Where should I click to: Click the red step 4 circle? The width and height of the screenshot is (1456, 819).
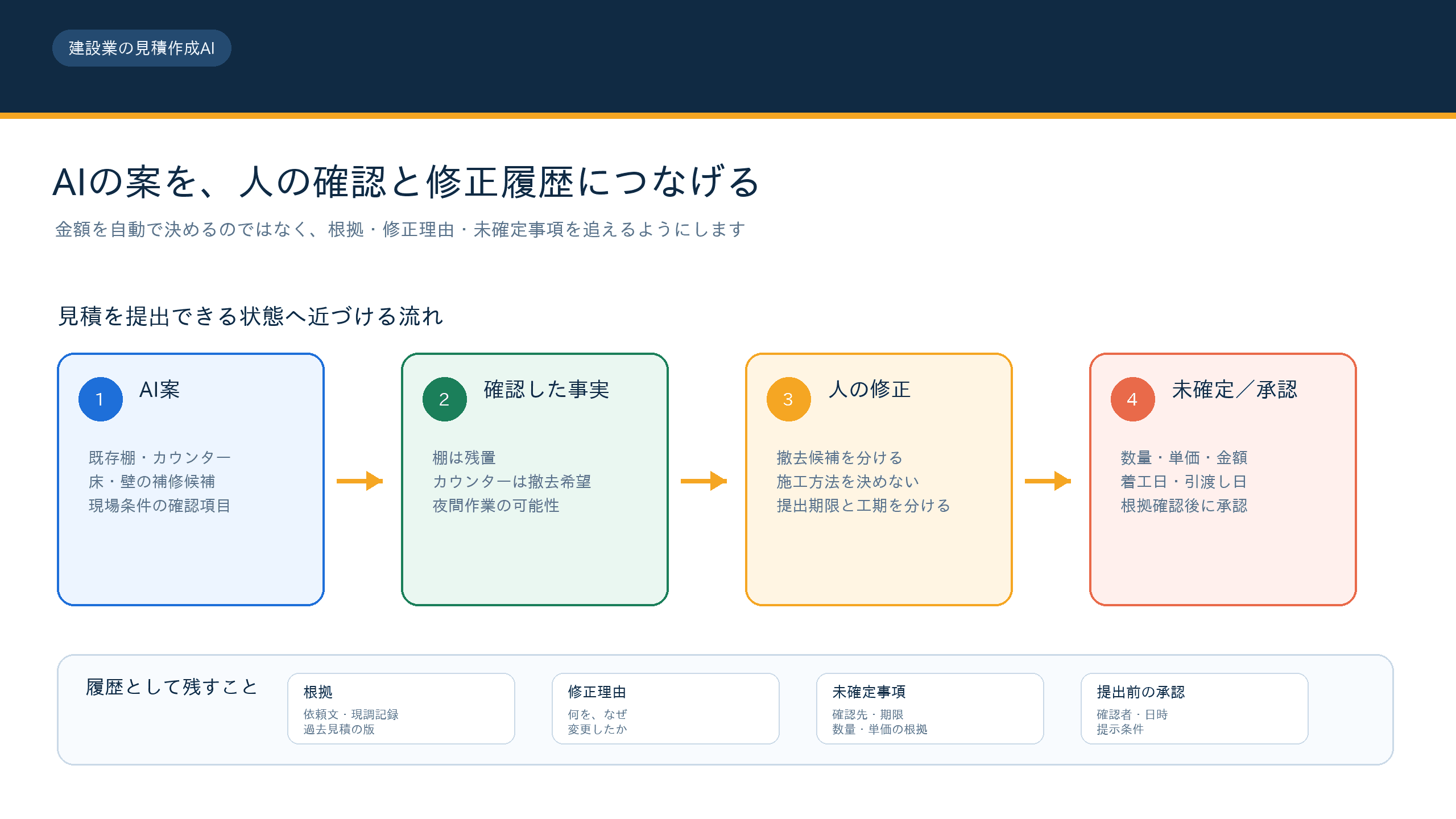click(x=1133, y=399)
